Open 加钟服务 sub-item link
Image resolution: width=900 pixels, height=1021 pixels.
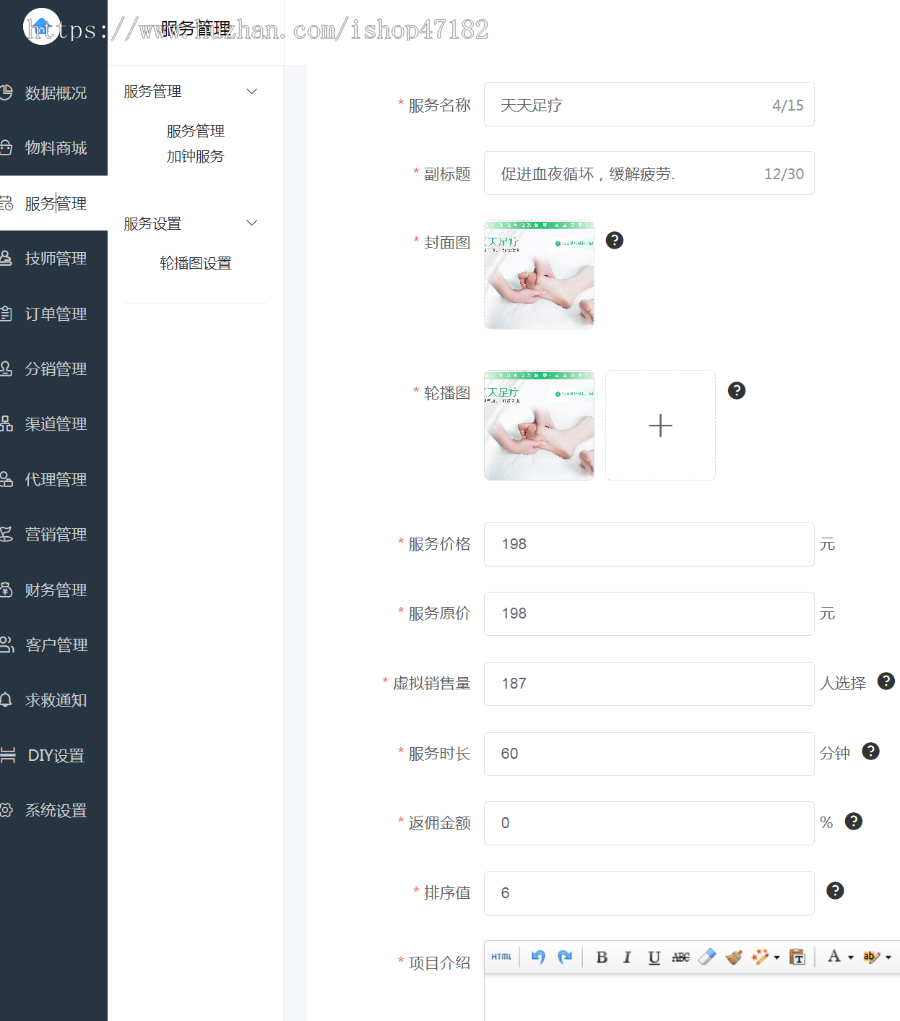[x=195, y=156]
